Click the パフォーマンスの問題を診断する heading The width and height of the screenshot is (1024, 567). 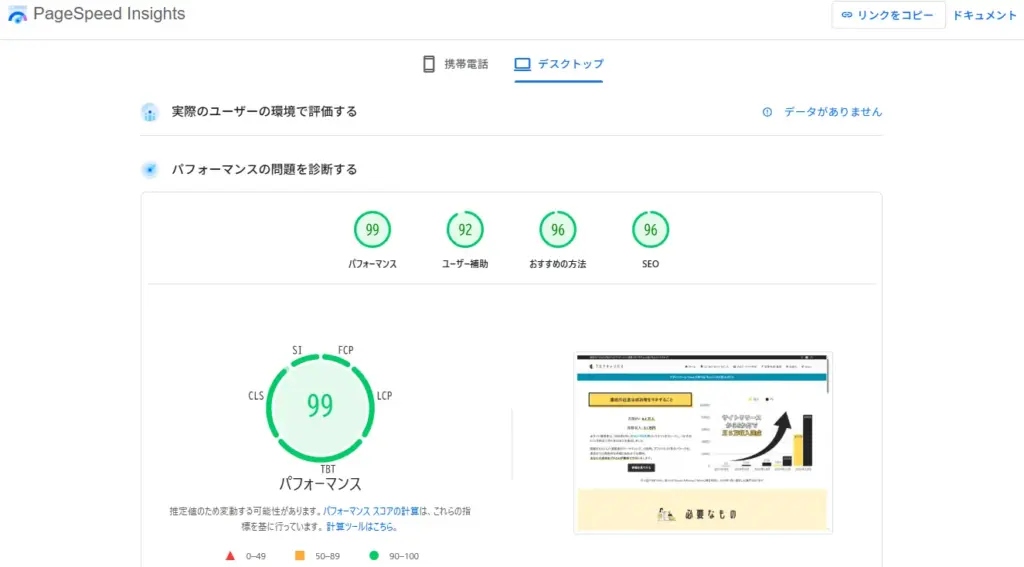click(264, 170)
